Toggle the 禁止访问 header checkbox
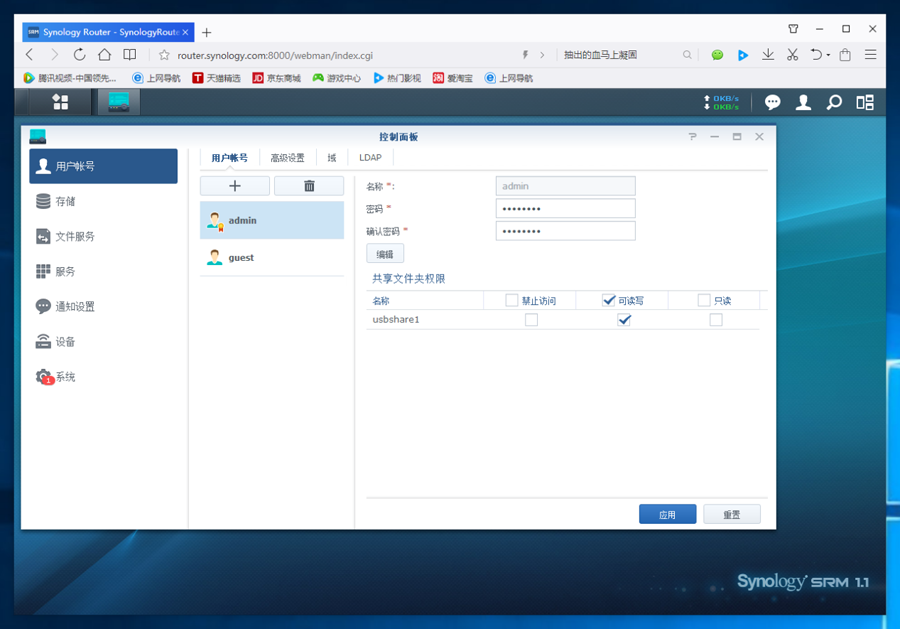Viewport: 900px width, 629px height. click(x=512, y=300)
